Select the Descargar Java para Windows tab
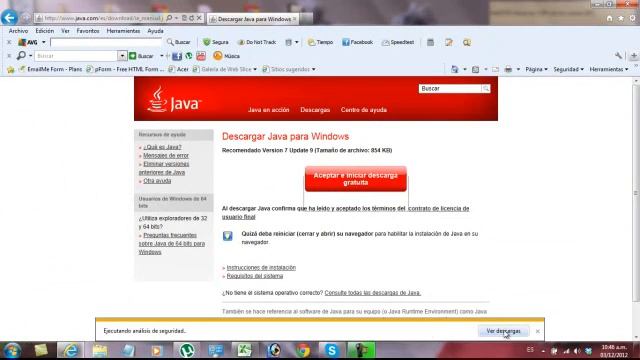 (x=253, y=19)
